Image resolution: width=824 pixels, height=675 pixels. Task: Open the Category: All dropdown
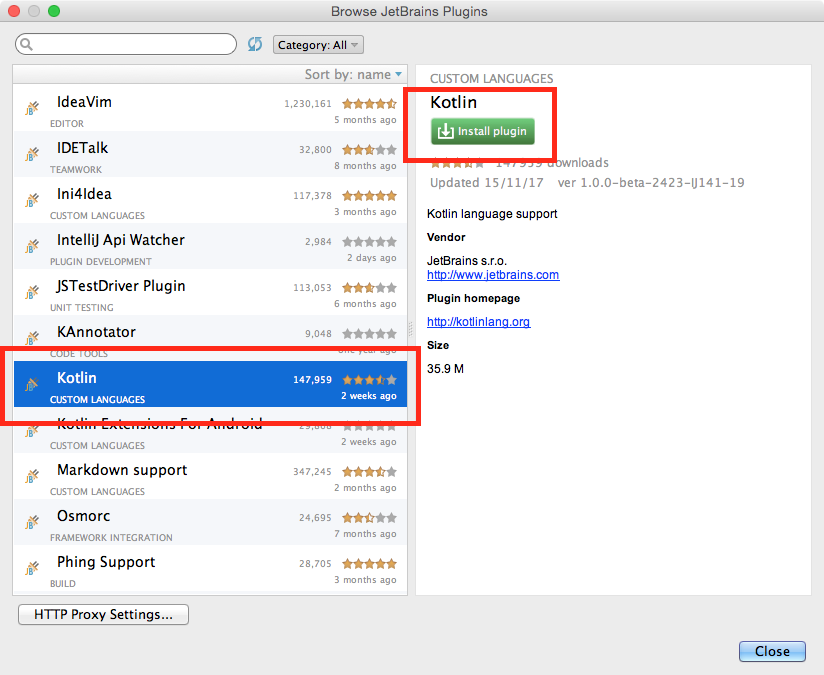pyautogui.click(x=318, y=44)
